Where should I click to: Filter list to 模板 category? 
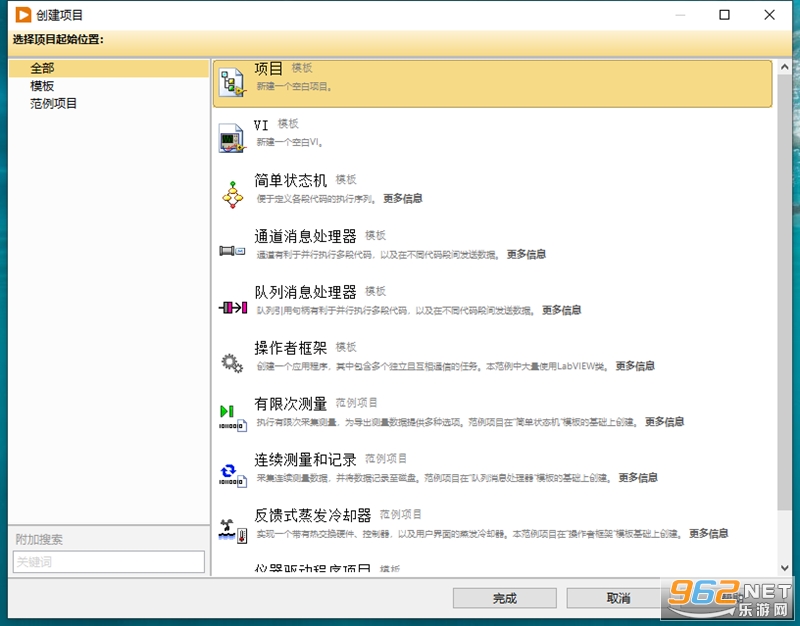pyautogui.click(x=42, y=86)
